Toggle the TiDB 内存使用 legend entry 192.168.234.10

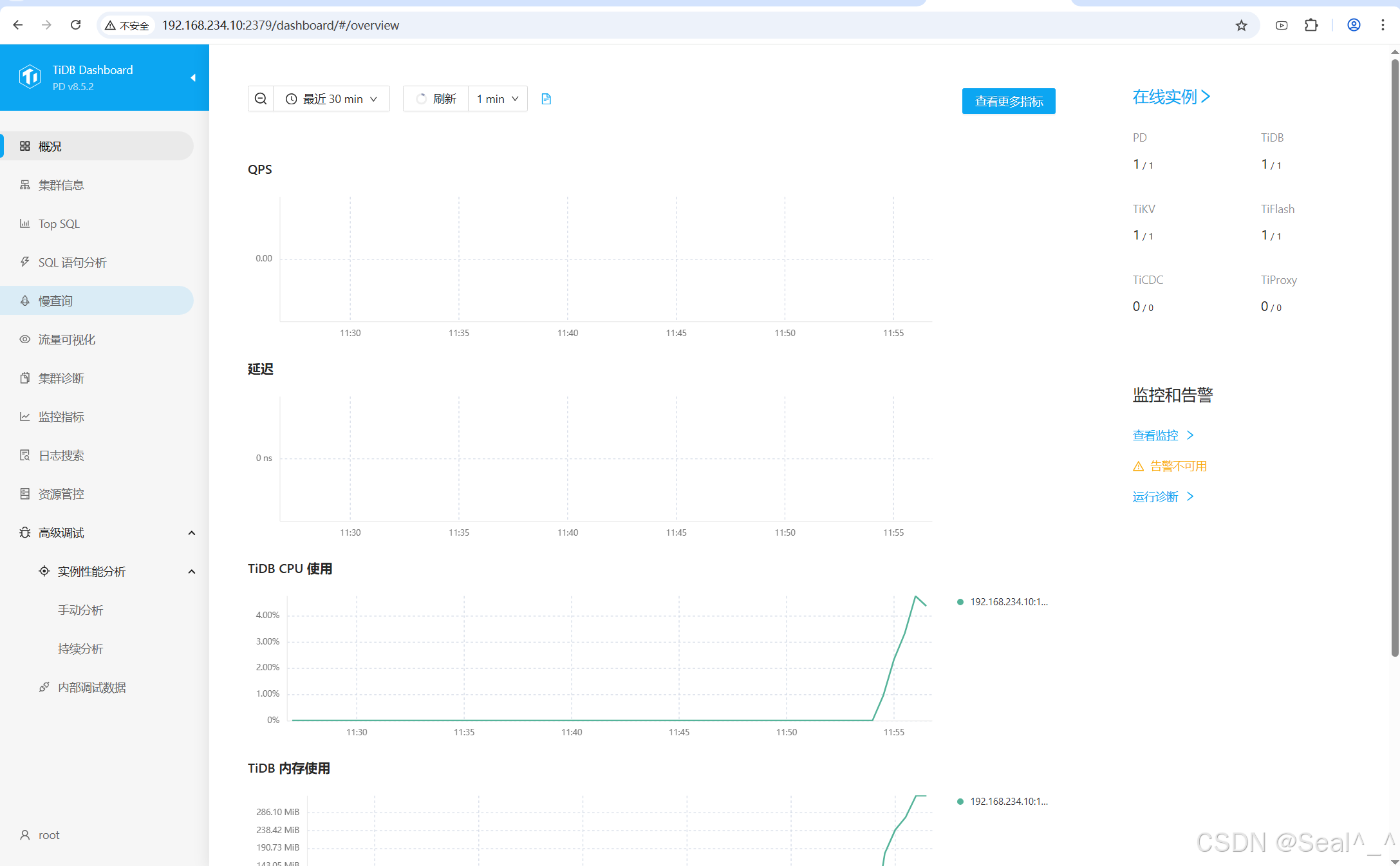tap(1002, 801)
